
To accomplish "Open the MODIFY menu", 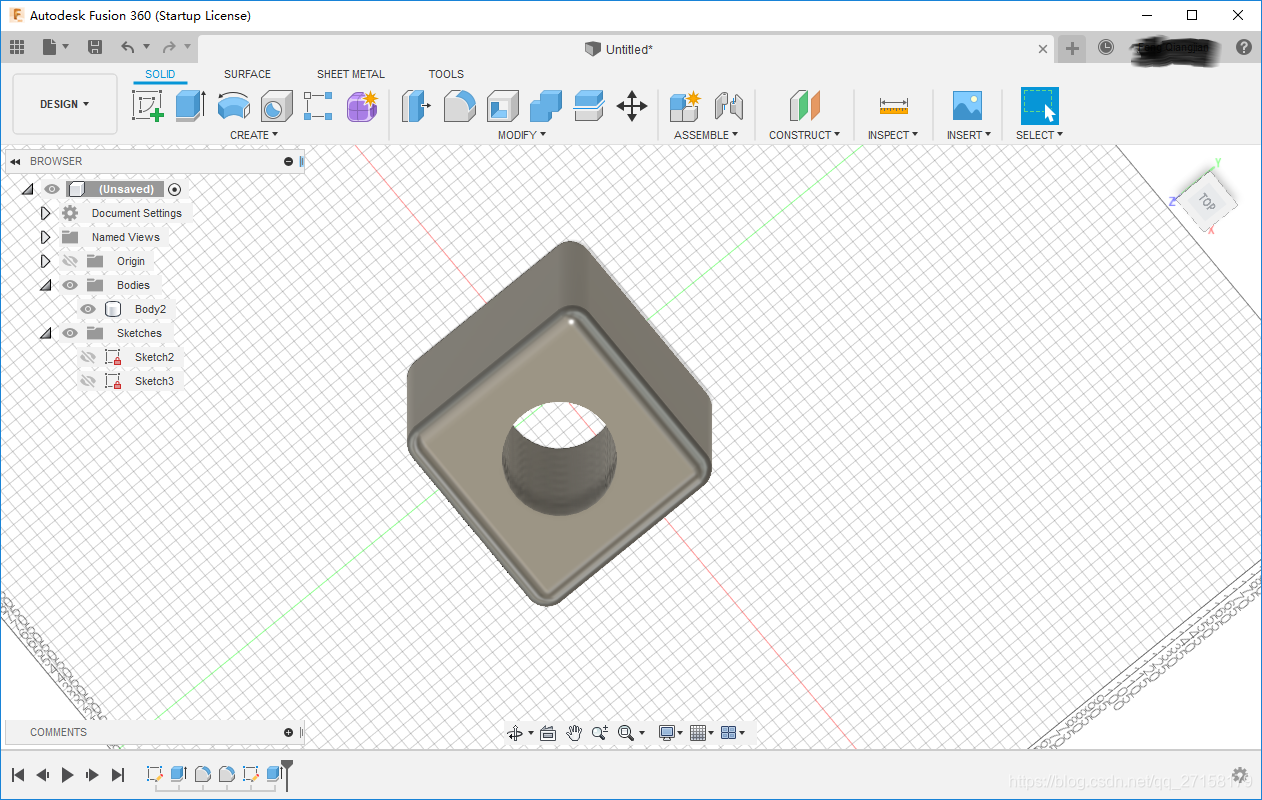I will (x=522, y=135).
